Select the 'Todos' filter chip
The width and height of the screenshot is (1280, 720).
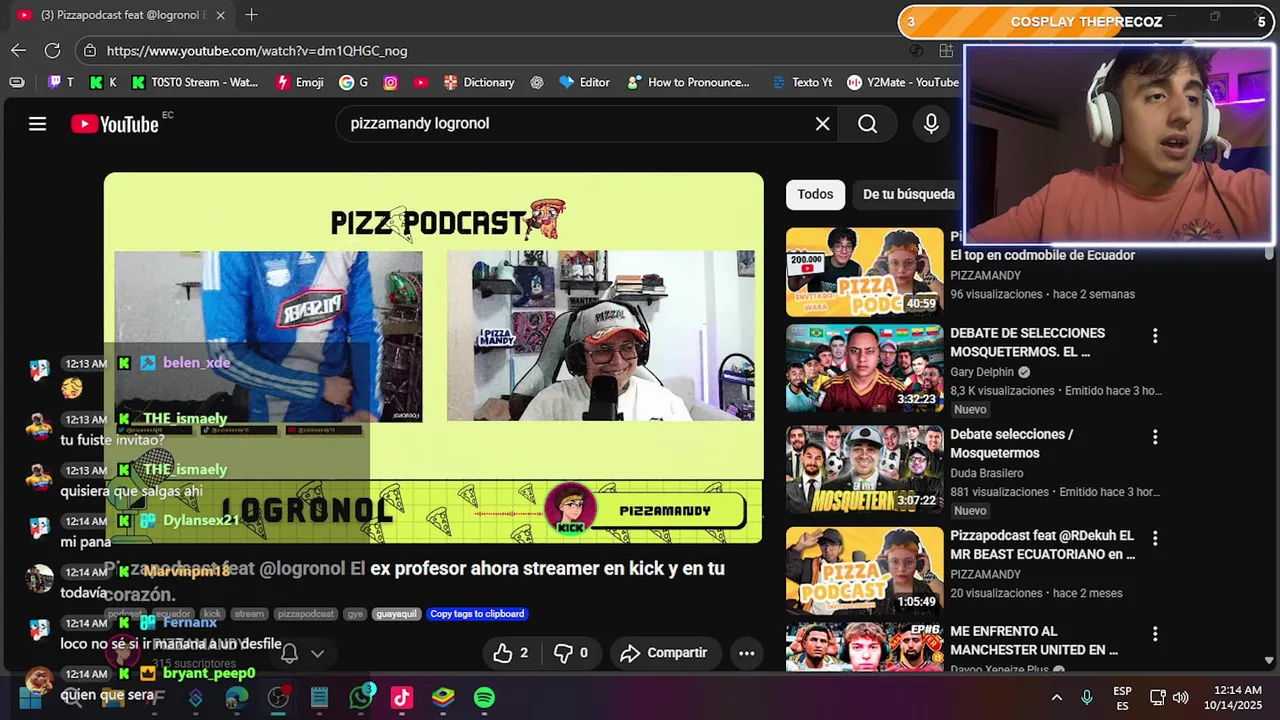[815, 194]
